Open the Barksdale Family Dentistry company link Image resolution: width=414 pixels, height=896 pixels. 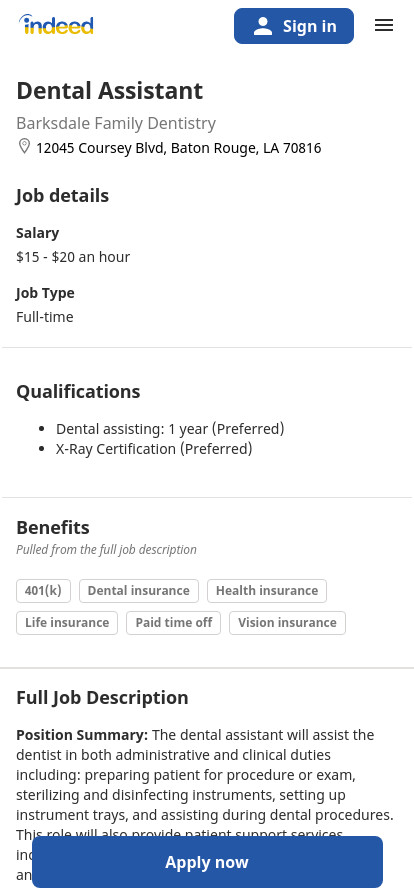pos(116,123)
